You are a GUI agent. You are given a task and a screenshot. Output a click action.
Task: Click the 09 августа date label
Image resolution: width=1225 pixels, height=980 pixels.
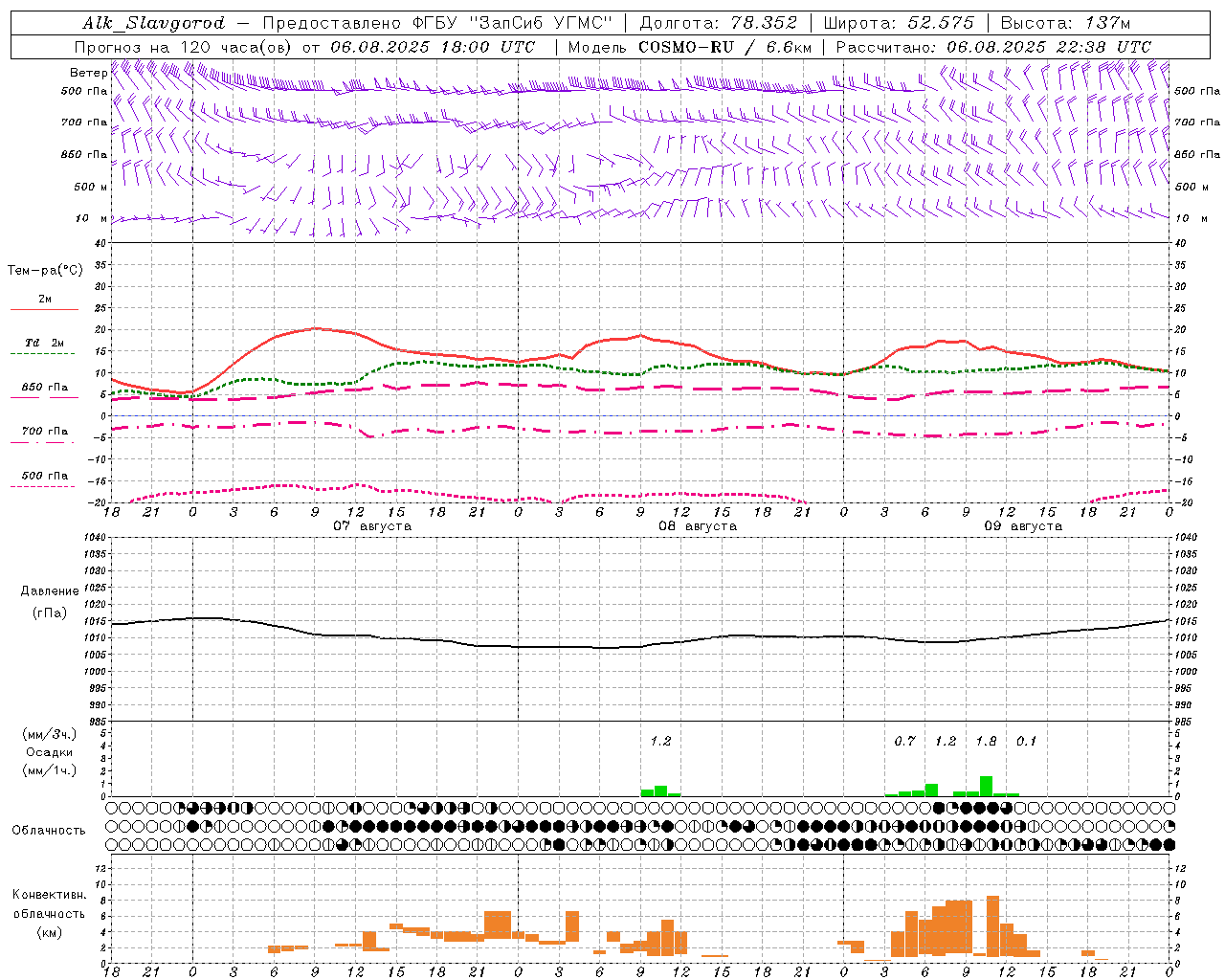(1023, 526)
